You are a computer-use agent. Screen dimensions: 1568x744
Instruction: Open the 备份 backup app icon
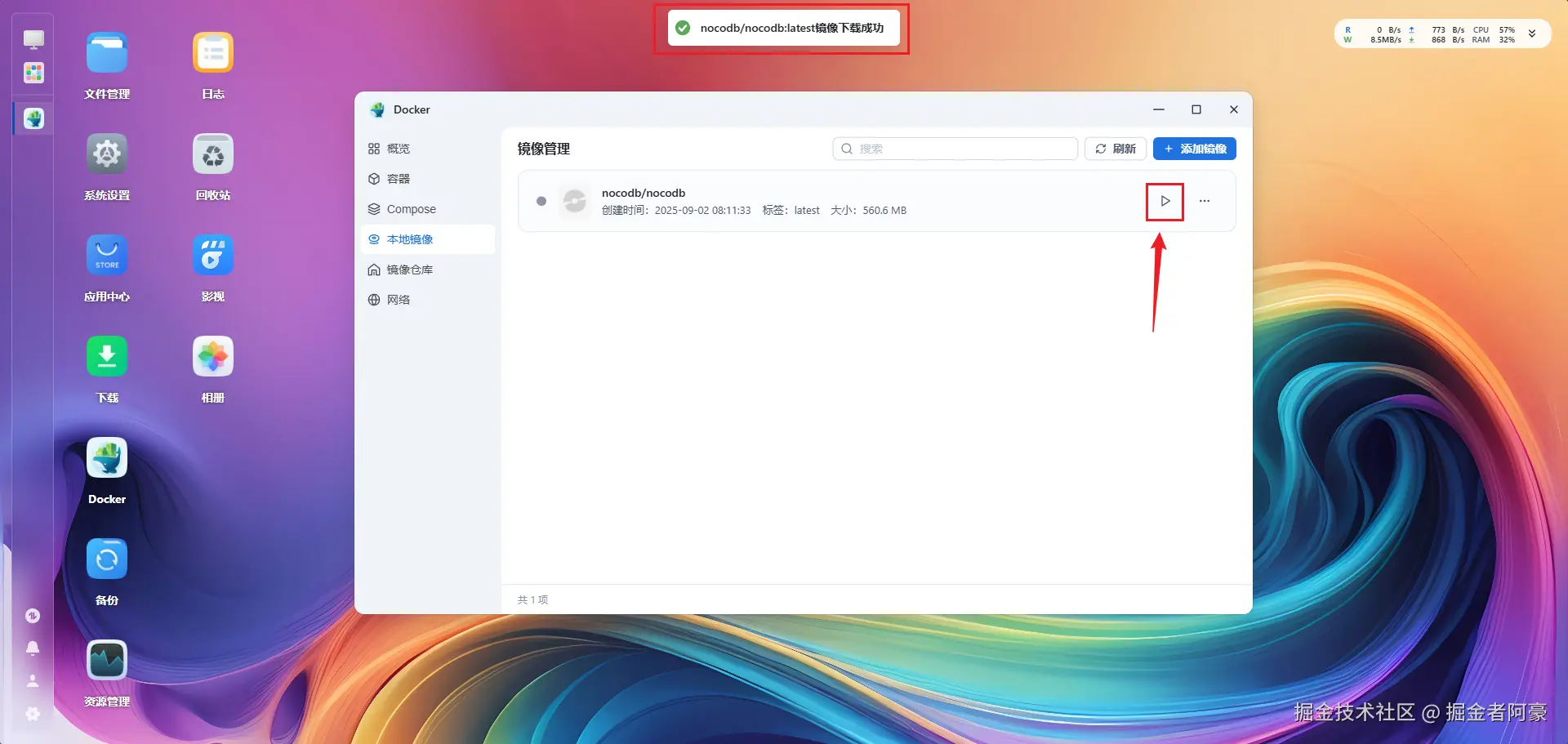pyautogui.click(x=107, y=559)
